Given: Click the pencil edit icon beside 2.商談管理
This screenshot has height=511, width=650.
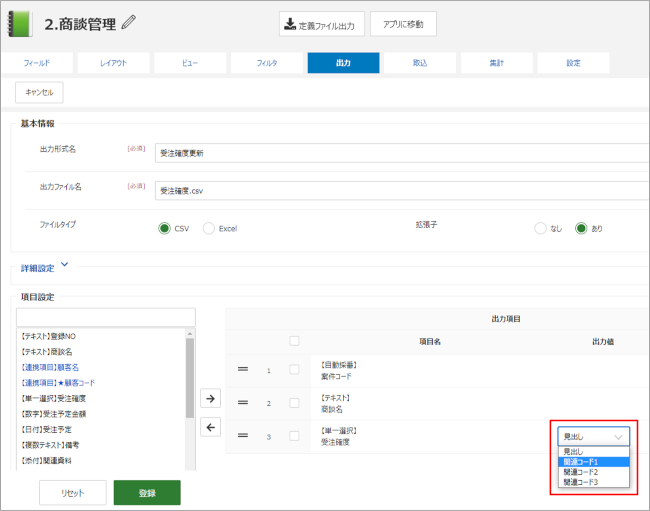Looking at the screenshot, I should click(x=129, y=22).
